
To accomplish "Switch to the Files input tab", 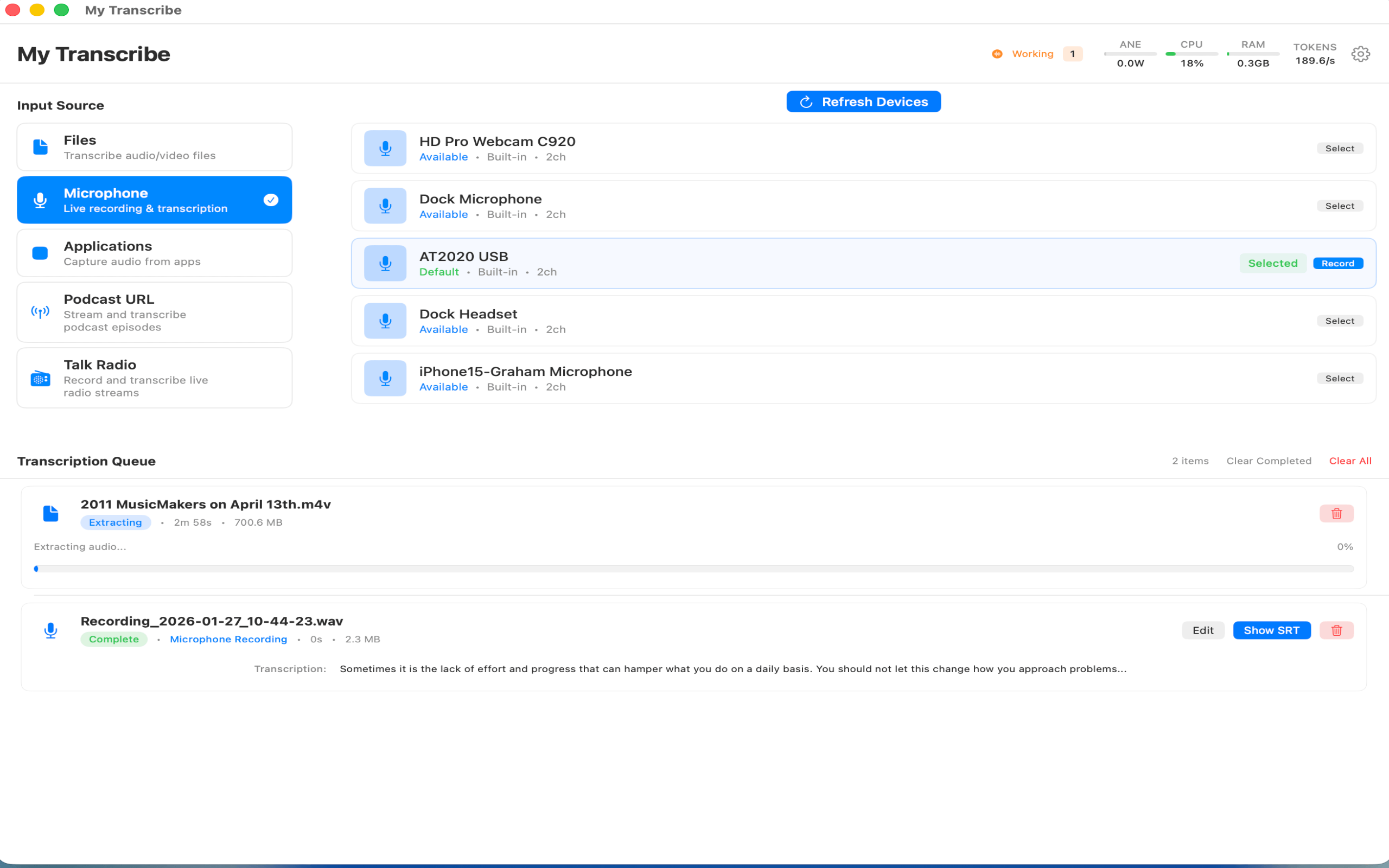I will point(155,146).
